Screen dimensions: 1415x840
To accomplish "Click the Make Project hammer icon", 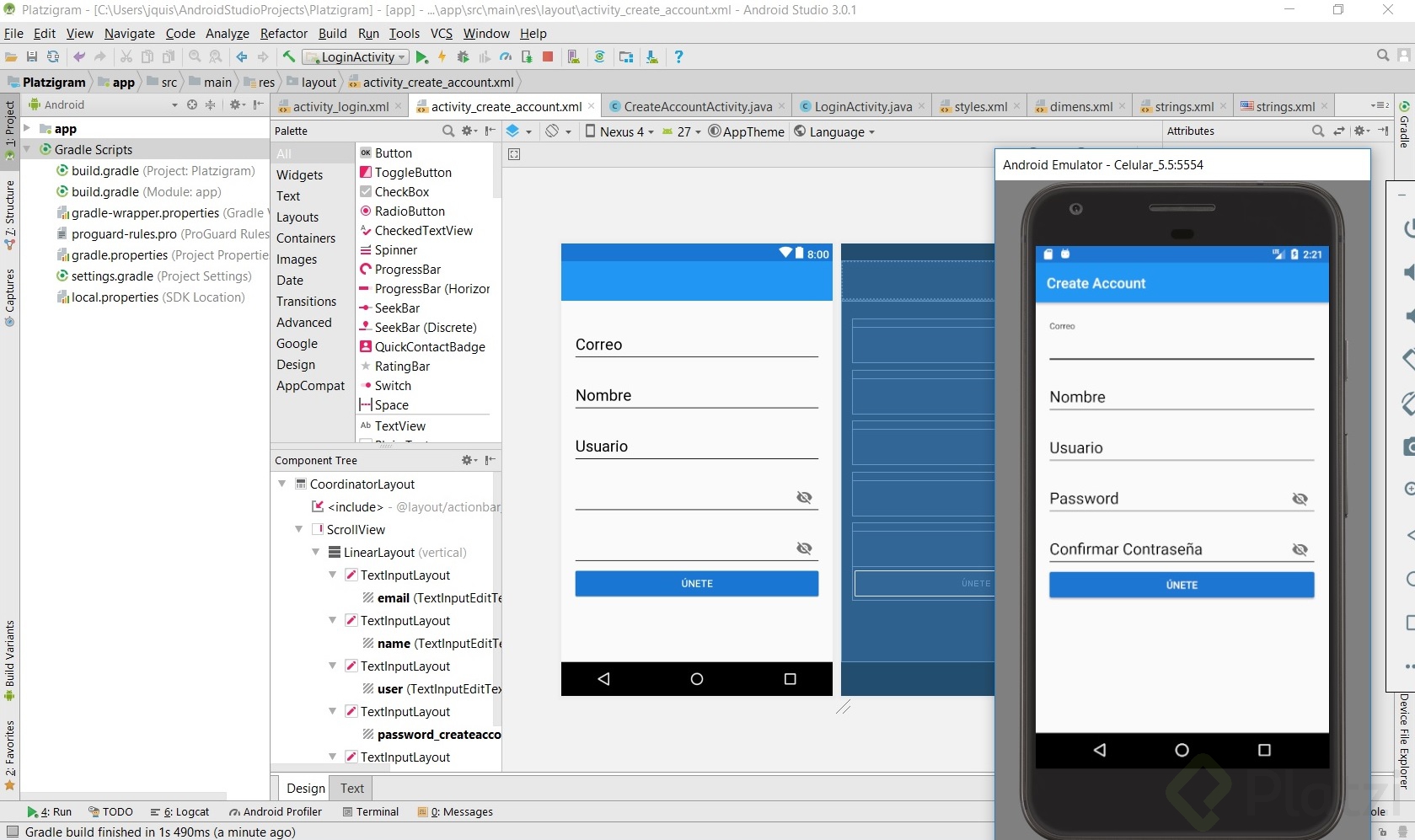I will (288, 57).
